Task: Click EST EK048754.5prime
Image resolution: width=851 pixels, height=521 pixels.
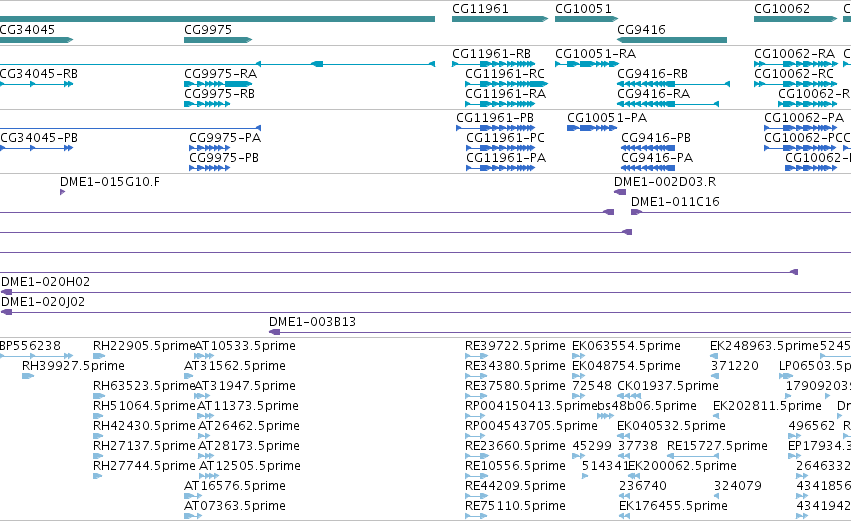Action: pyautogui.click(x=626, y=366)
